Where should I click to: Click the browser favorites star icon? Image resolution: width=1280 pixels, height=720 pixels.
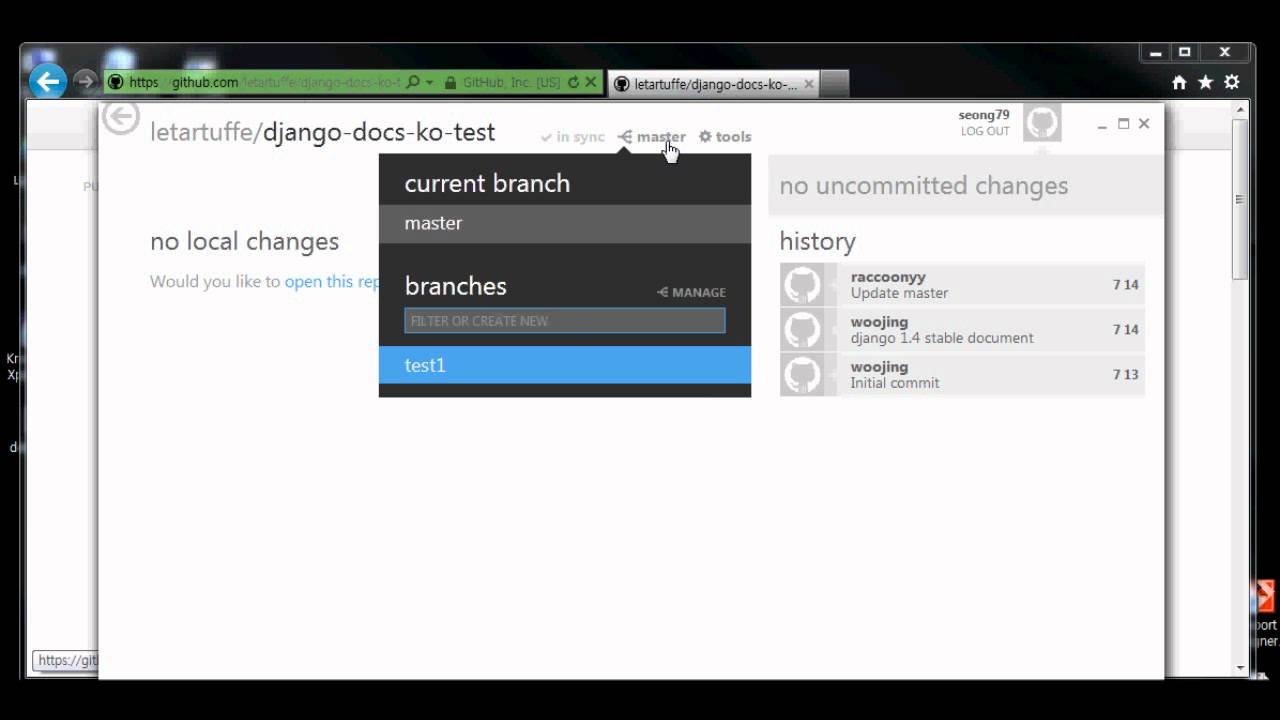point(1206,82)
